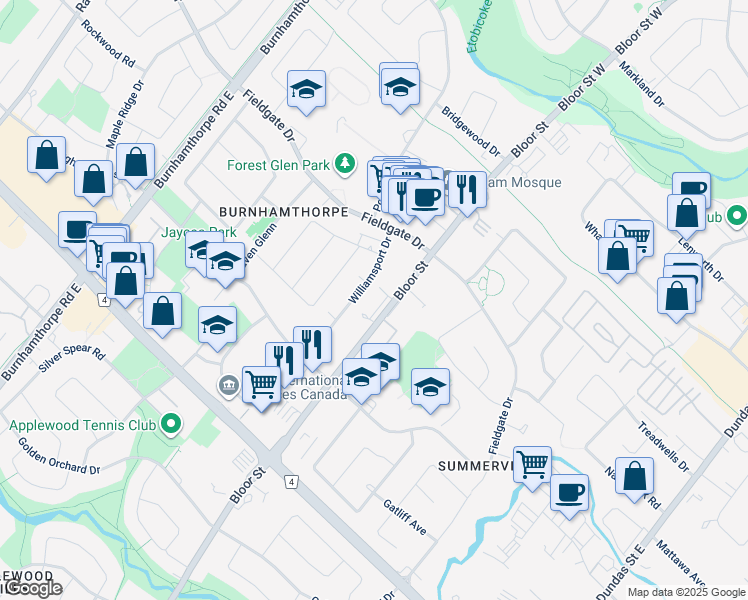Open the shopping cart marker next to the museum icon
This screenshot has height=600, width=748.
pos(261,386)
